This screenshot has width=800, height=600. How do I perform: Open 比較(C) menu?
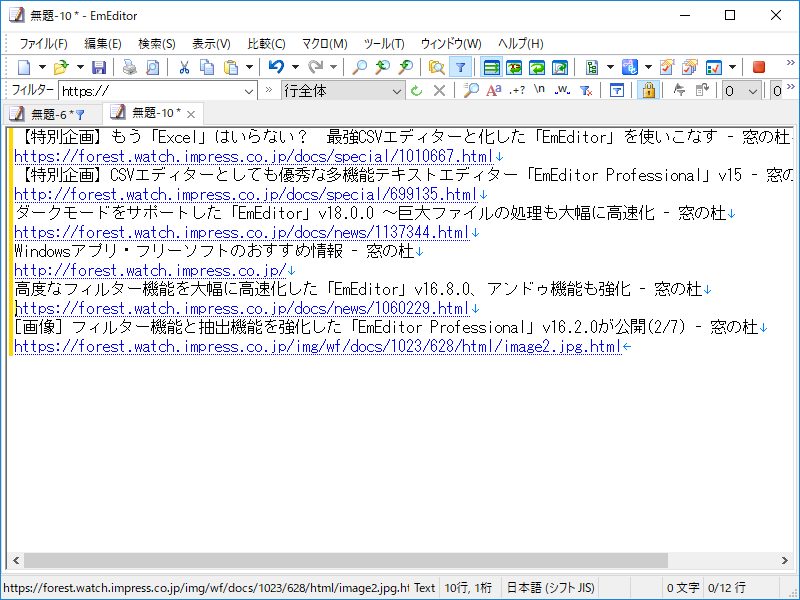266,44
